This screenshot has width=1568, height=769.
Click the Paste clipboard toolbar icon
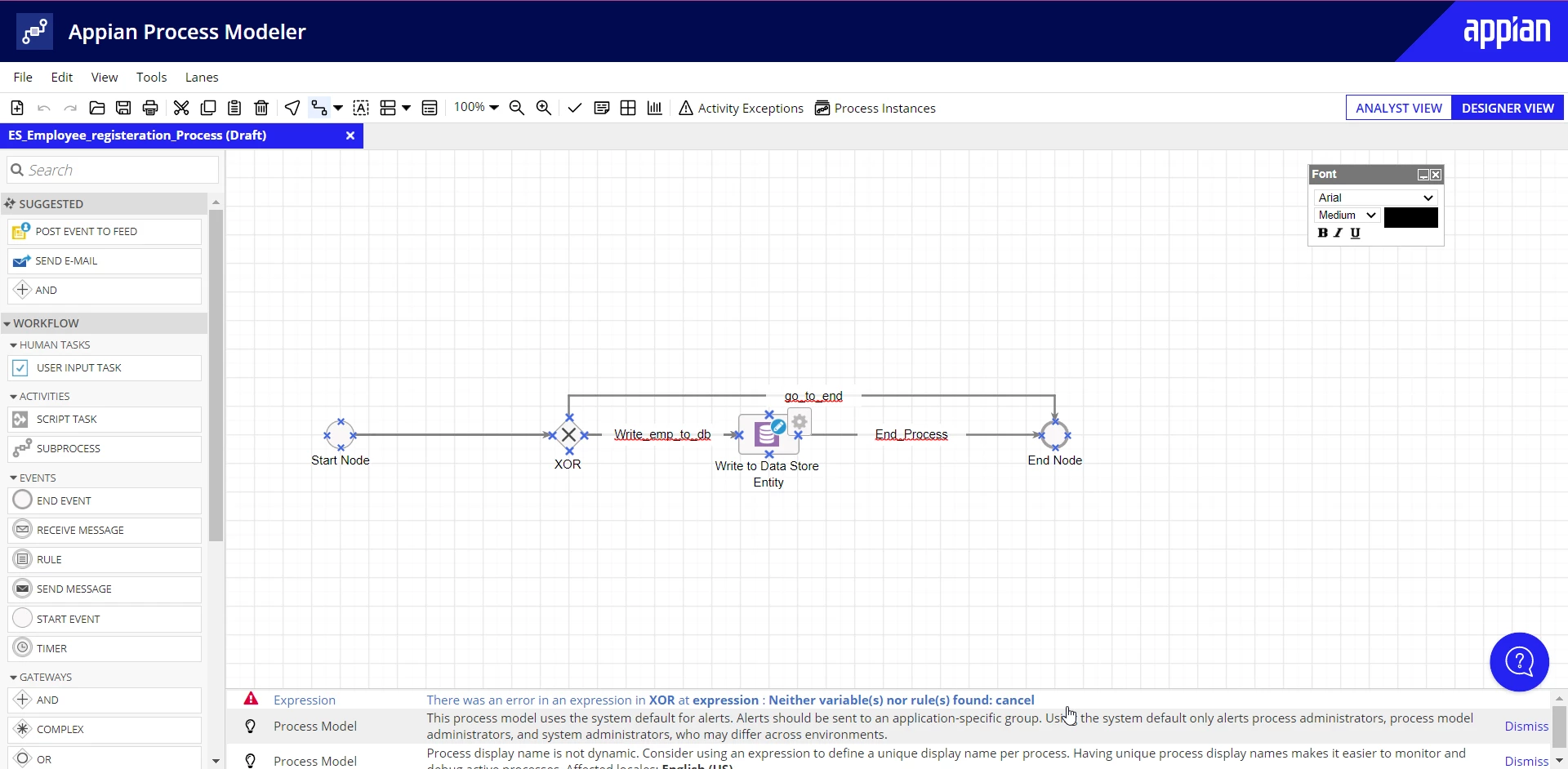pos(234,108)
